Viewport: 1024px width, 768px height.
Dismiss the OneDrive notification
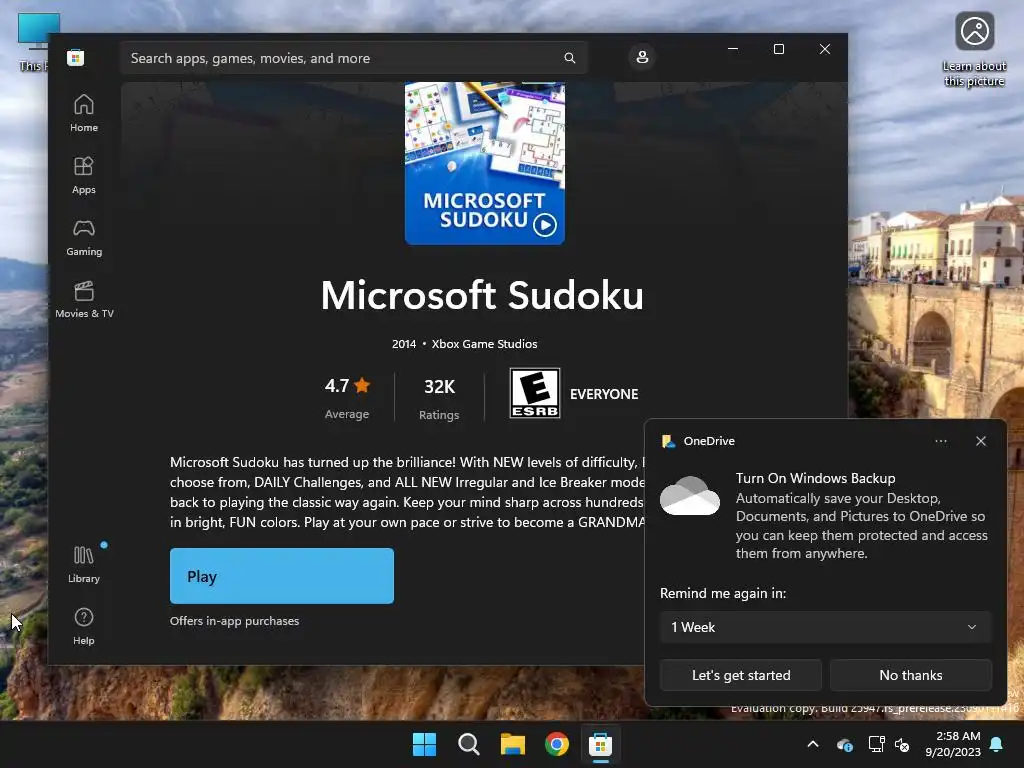pyautogui.click(x=981, y=441)
